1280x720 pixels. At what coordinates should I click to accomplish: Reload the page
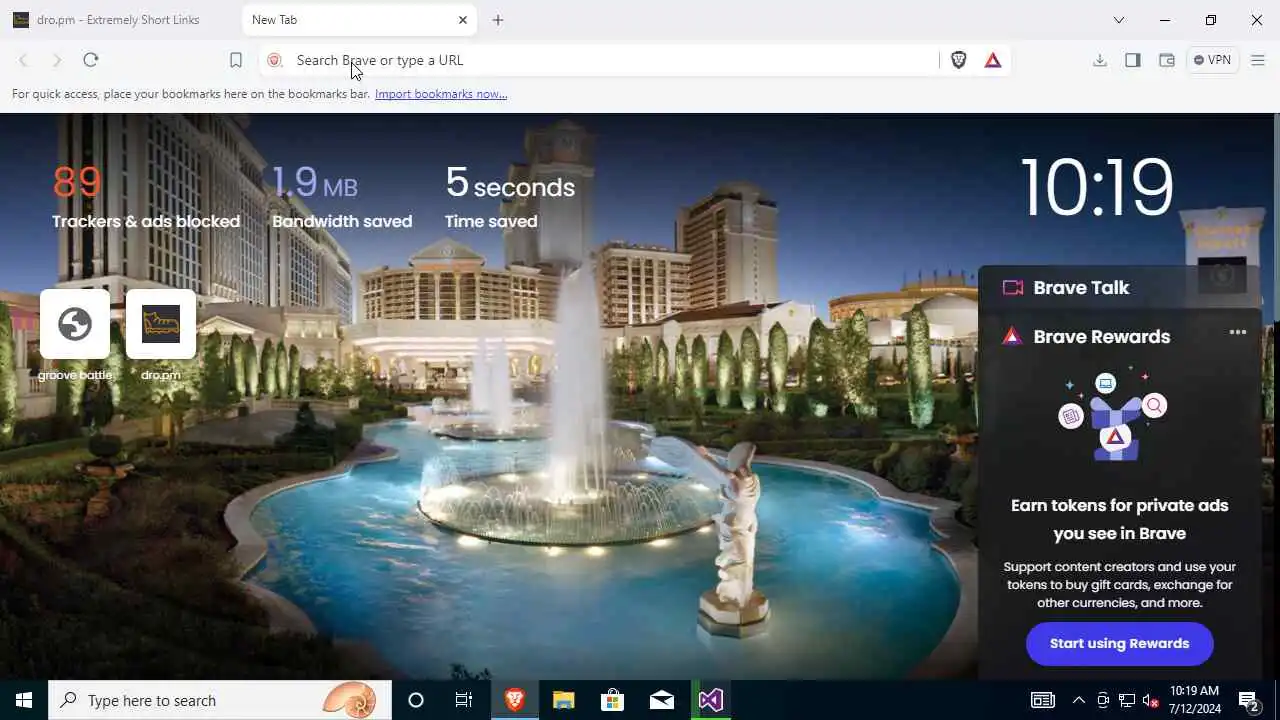[91, 60]
